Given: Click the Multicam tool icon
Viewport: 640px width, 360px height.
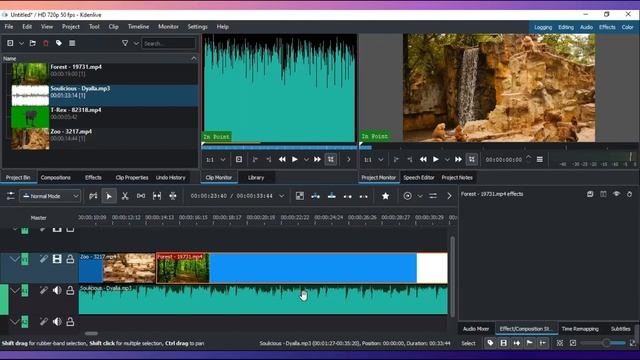Looking at the screenshot, I should (x=173, y=196).
